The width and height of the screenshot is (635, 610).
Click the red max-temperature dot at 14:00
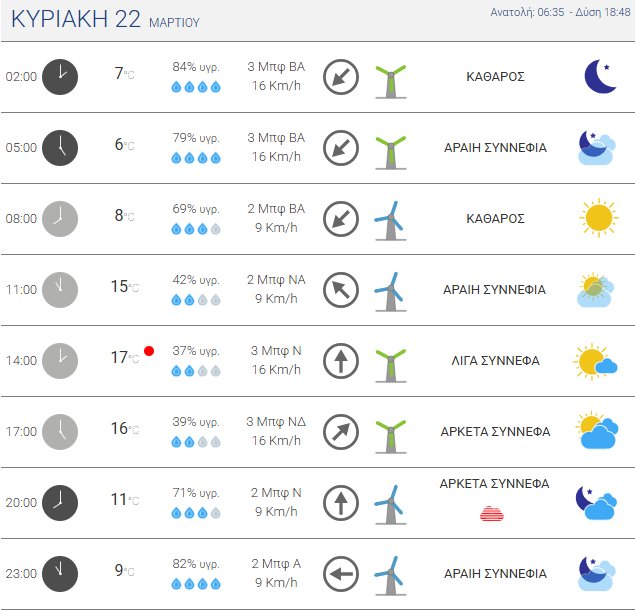(149, 351)
